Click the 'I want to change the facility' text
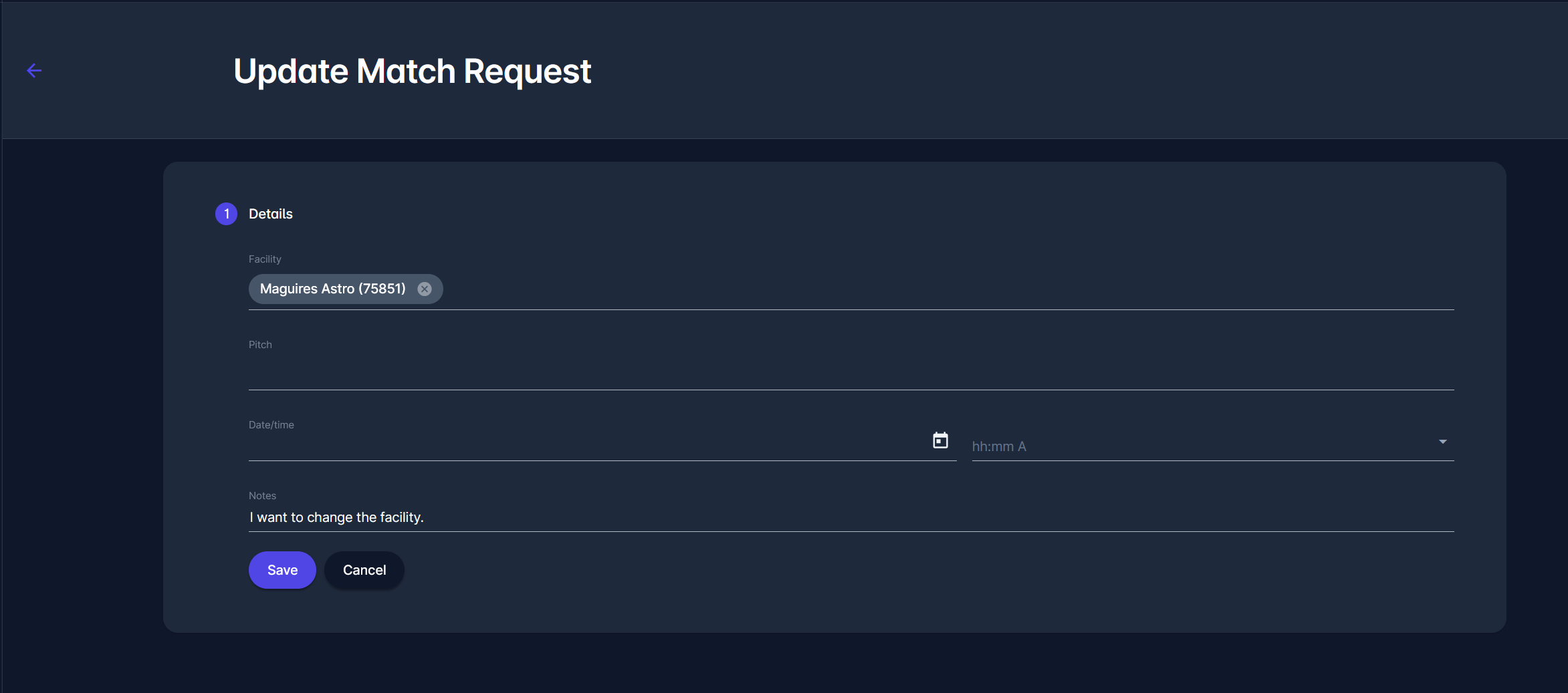The width and height of the screenshot is (1568, 693). coord(336,517)
